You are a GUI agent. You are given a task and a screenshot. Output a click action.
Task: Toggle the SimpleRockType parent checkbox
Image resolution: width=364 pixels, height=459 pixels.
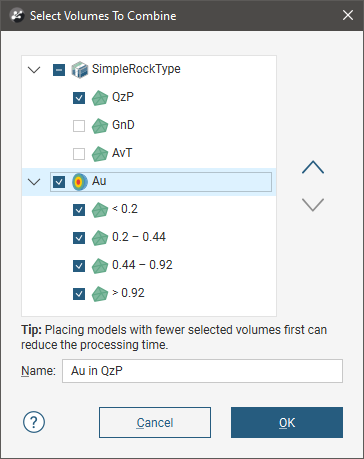pyautogui.click(x=59, y=70)
